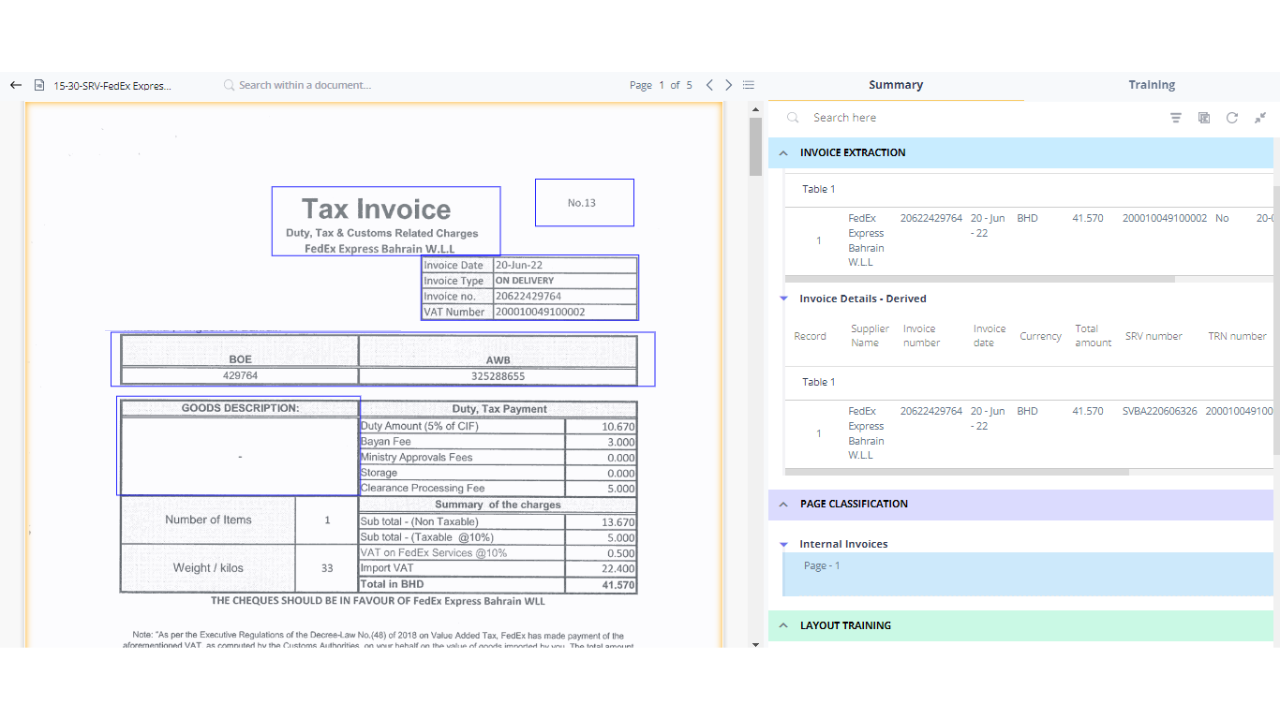Collapse the Invoice Details - Derived subsection
The width and height of the screenshot is (1280, 720).
point(784,299)
